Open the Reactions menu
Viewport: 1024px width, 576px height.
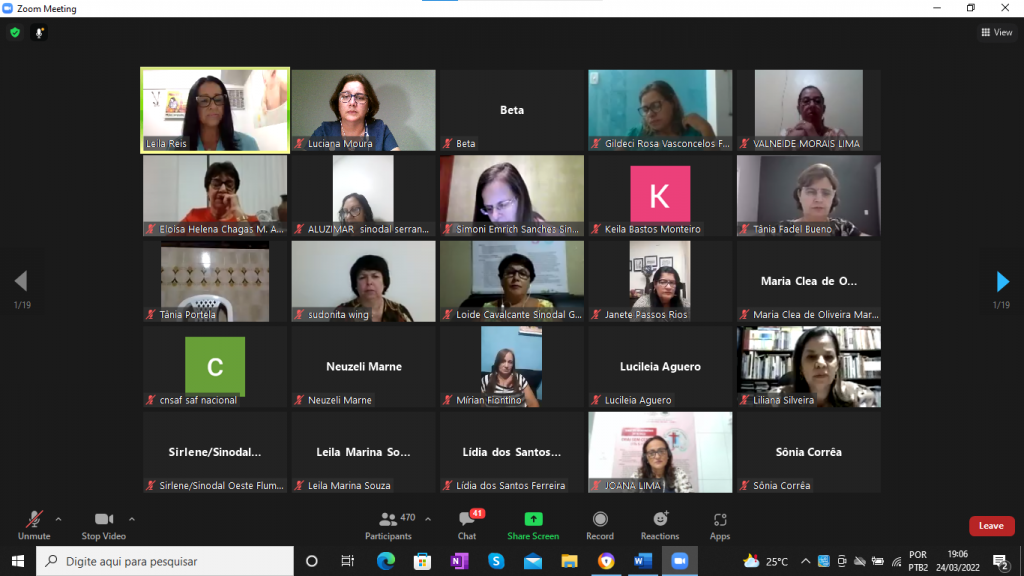coord(660,525)
